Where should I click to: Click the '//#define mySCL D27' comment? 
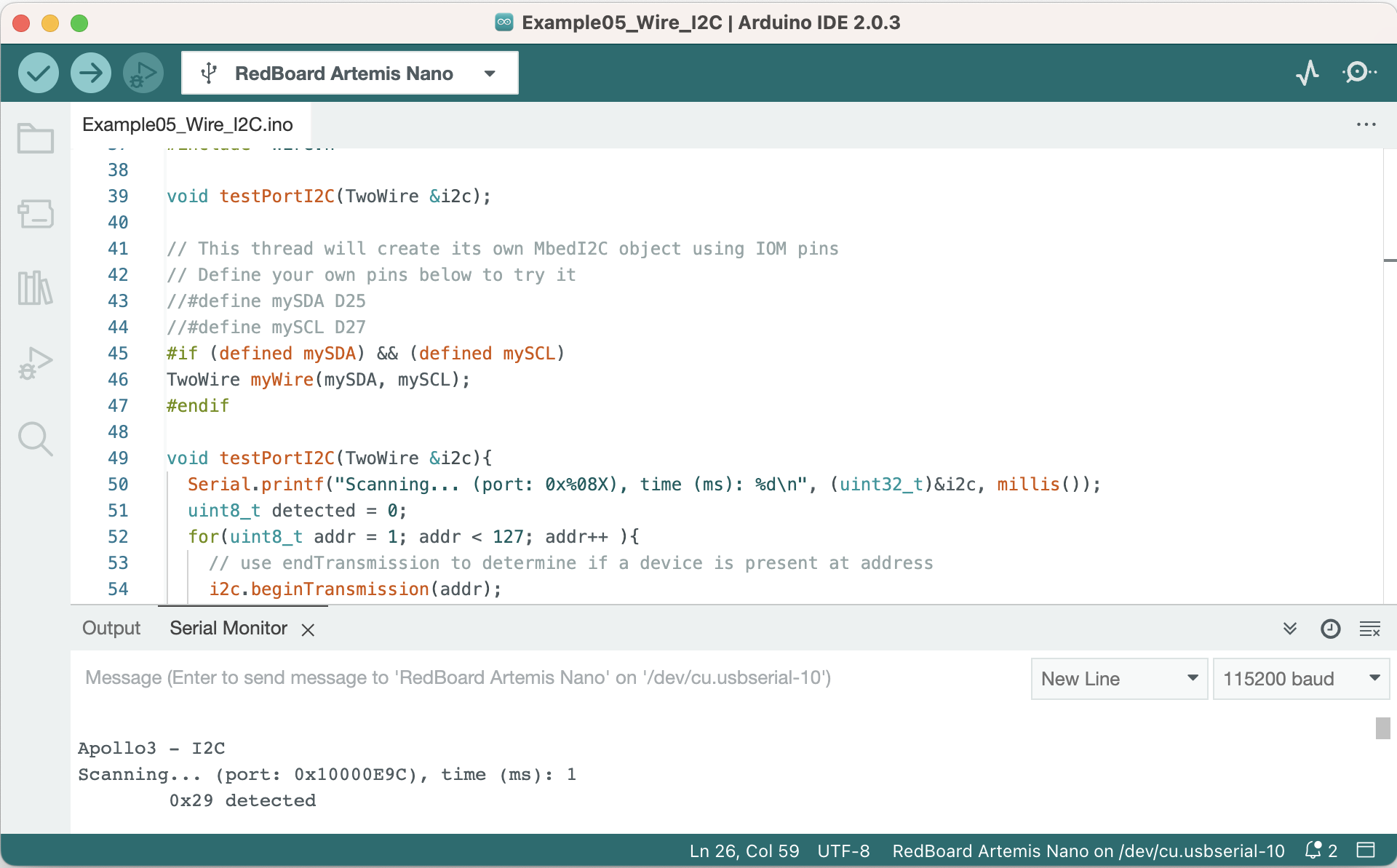tap(266, 327)
